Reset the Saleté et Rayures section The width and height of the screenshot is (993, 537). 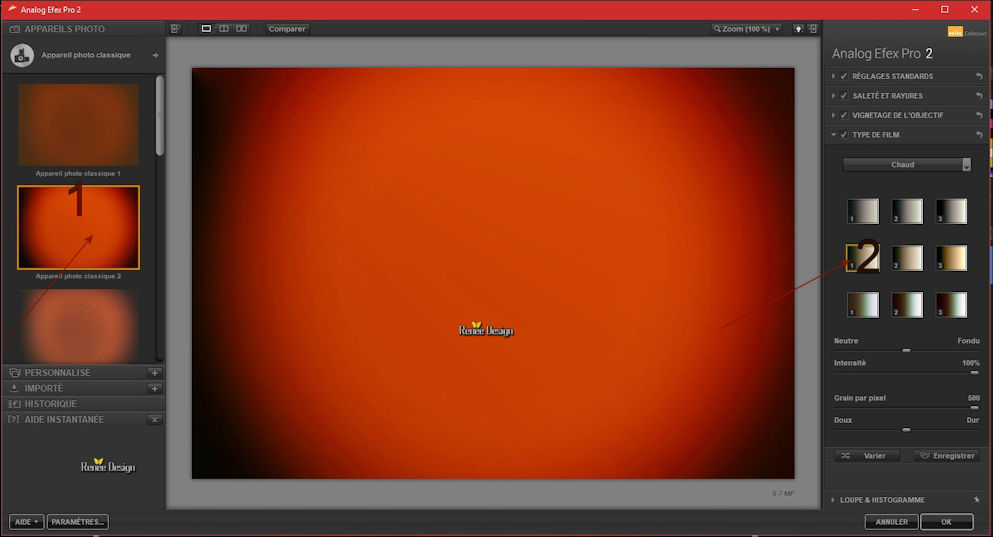point(979,96)
